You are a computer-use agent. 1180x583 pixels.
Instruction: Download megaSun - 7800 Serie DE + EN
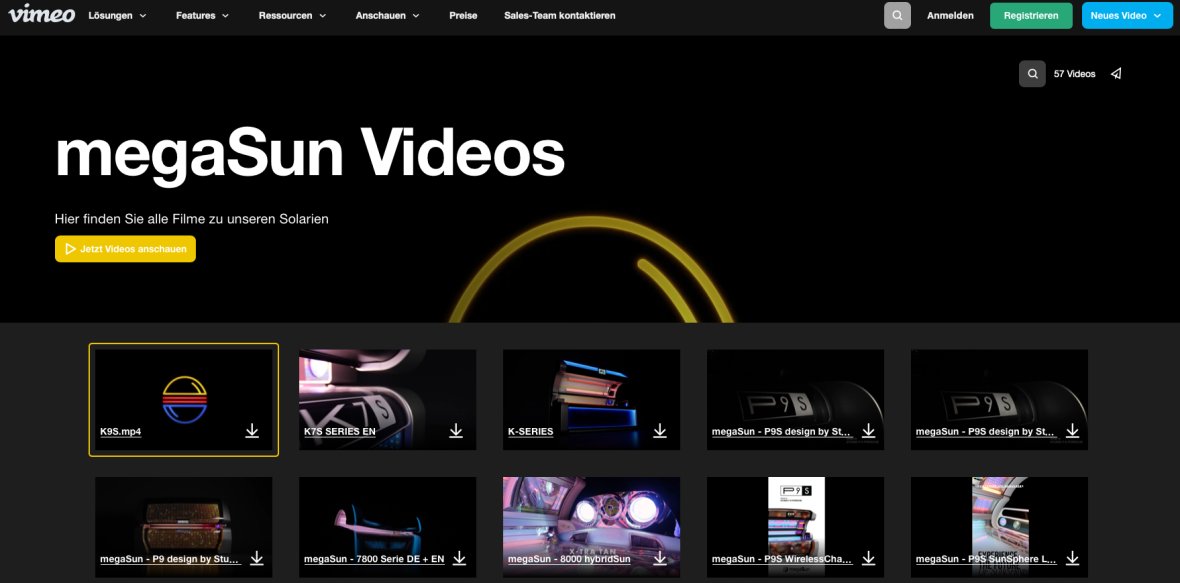click(459, 558)
